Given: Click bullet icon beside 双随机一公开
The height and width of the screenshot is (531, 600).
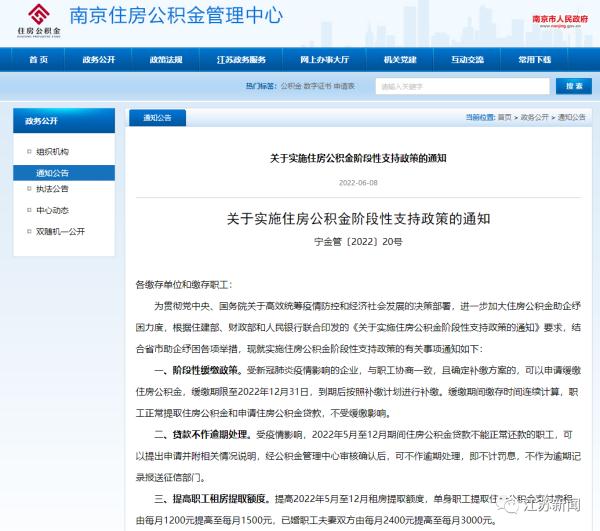Looking at the screenshot, I should click(x=28, y=231).
